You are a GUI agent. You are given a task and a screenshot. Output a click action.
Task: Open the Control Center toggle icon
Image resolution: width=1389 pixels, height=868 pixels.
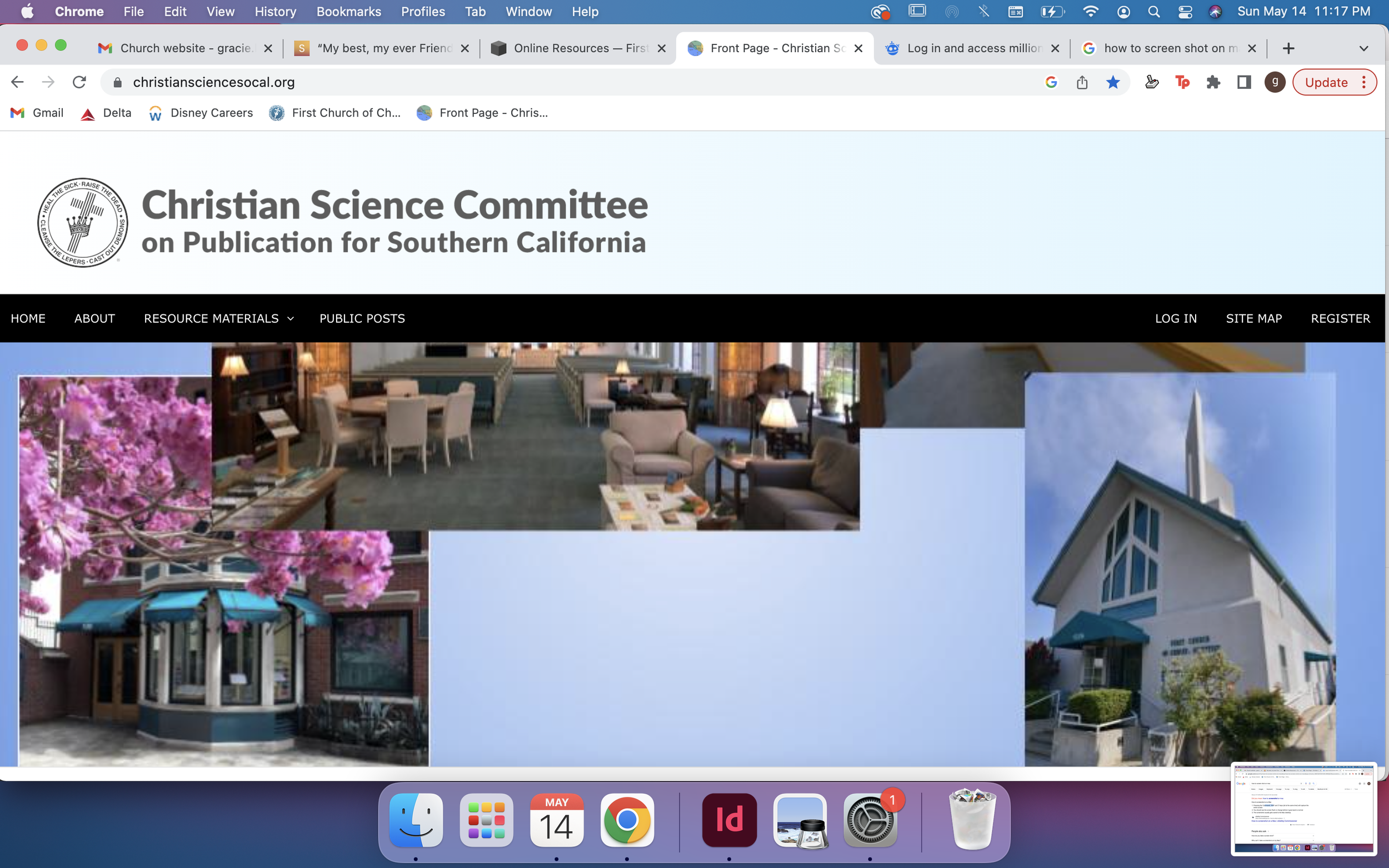point(1185,12)
